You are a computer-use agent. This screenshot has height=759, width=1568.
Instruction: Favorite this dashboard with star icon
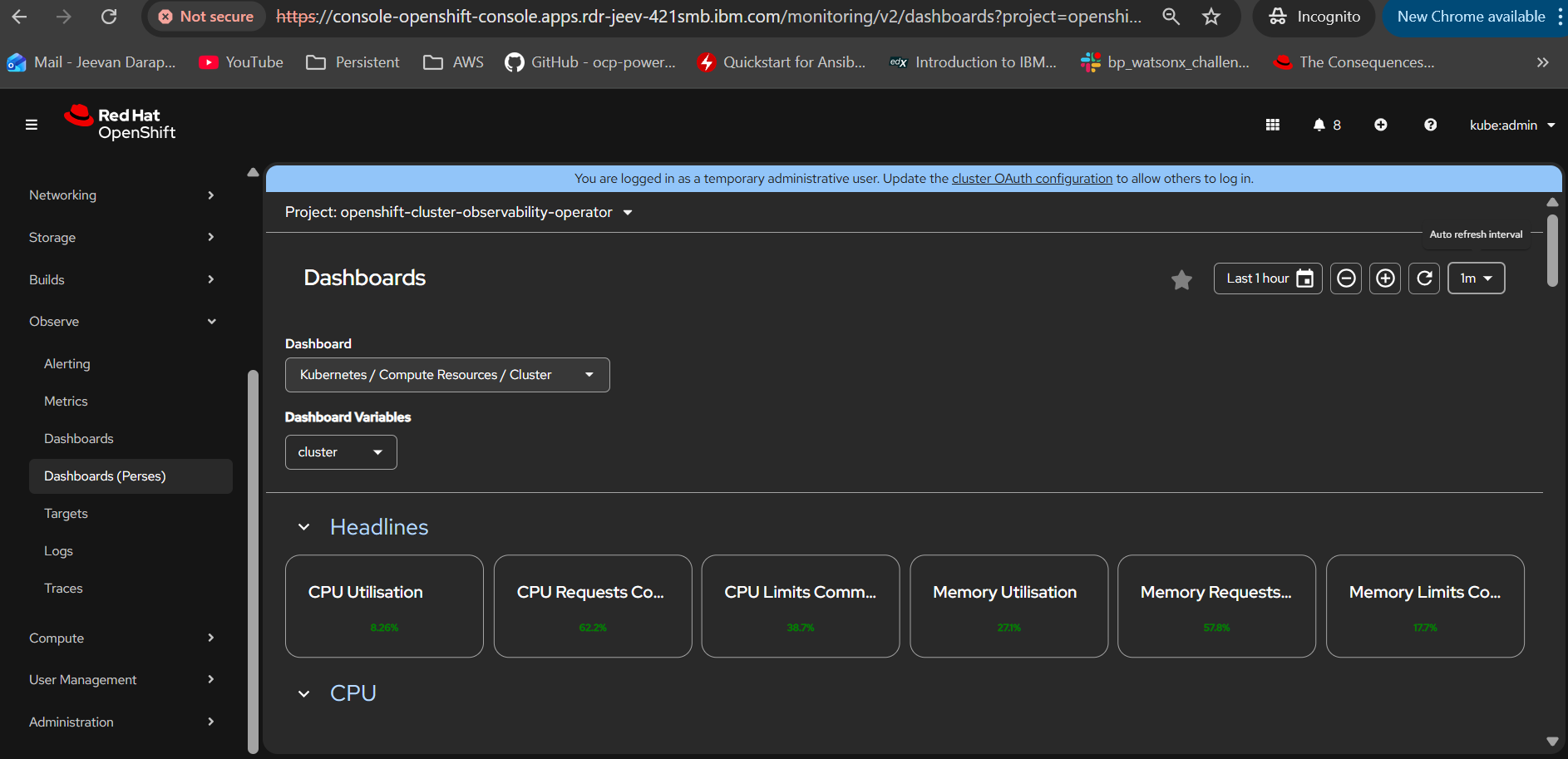click(1181, 280)
